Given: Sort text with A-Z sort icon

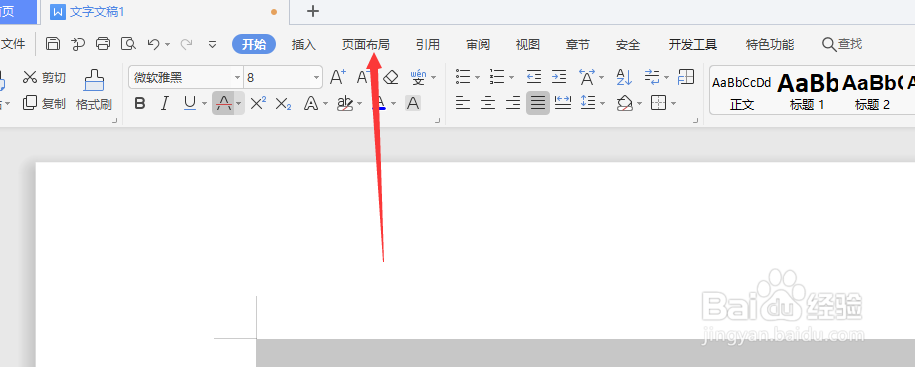Looking at the screenshot, I should 624,76.
